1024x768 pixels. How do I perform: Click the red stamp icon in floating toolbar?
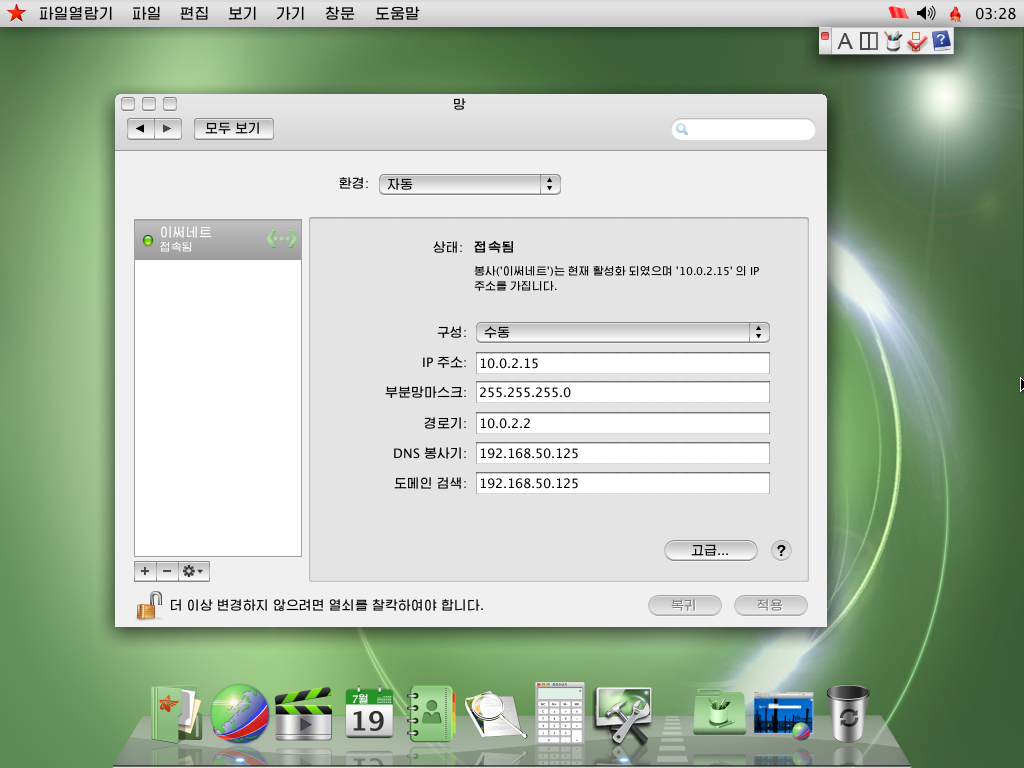[x=917, y=41]
